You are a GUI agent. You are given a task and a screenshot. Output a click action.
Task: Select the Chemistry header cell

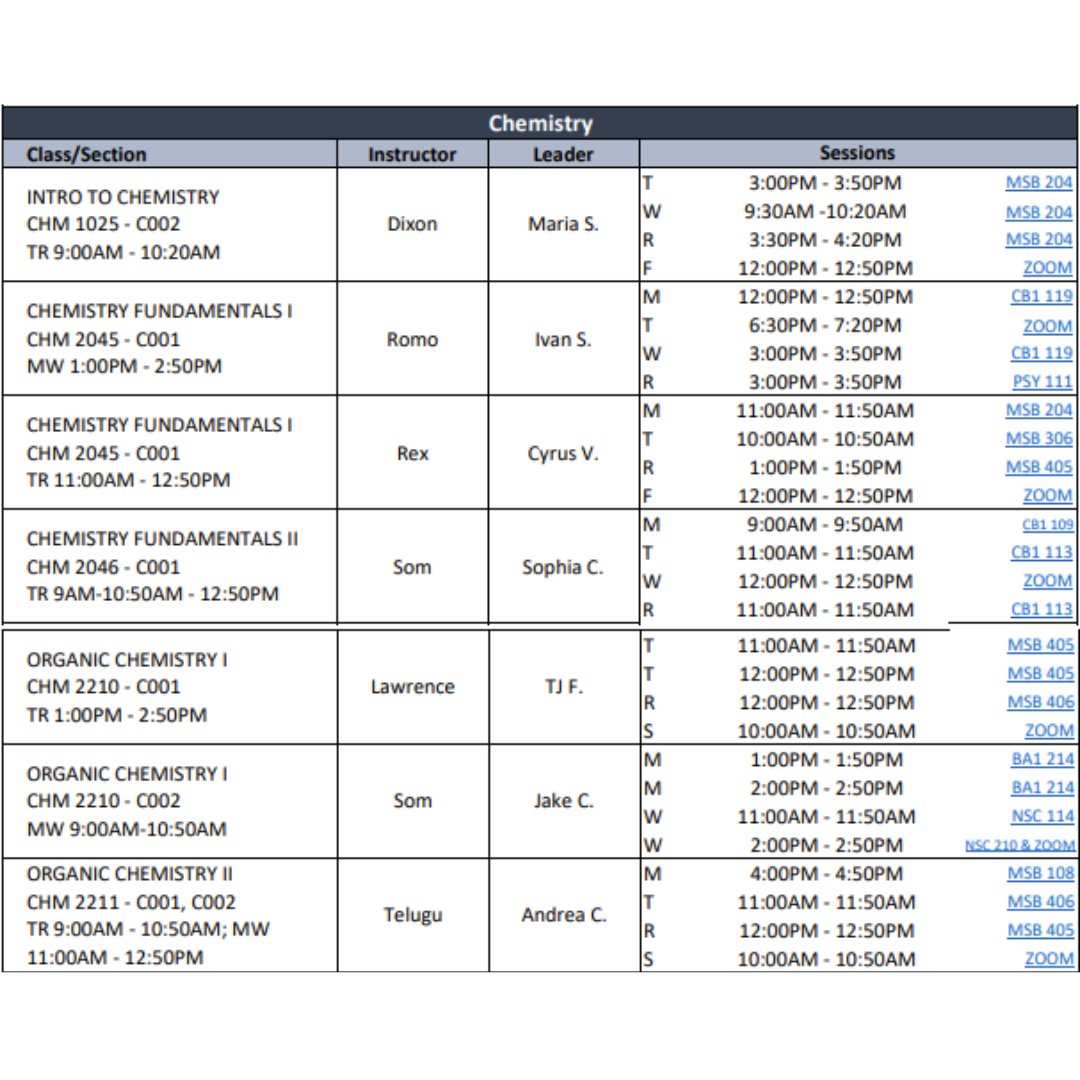(x=540, y=123)
